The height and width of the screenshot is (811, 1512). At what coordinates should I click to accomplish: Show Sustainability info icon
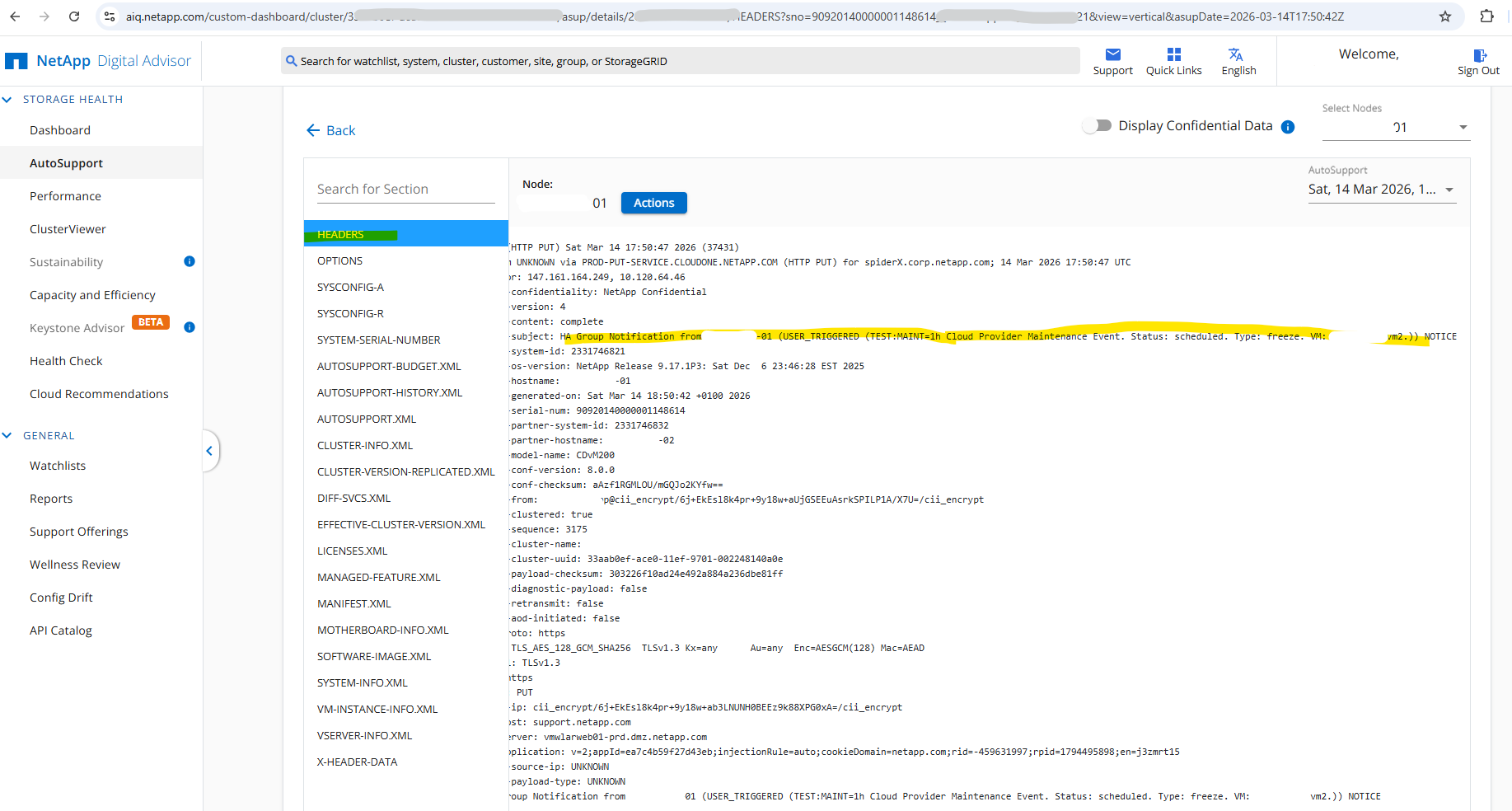(190, 261)
